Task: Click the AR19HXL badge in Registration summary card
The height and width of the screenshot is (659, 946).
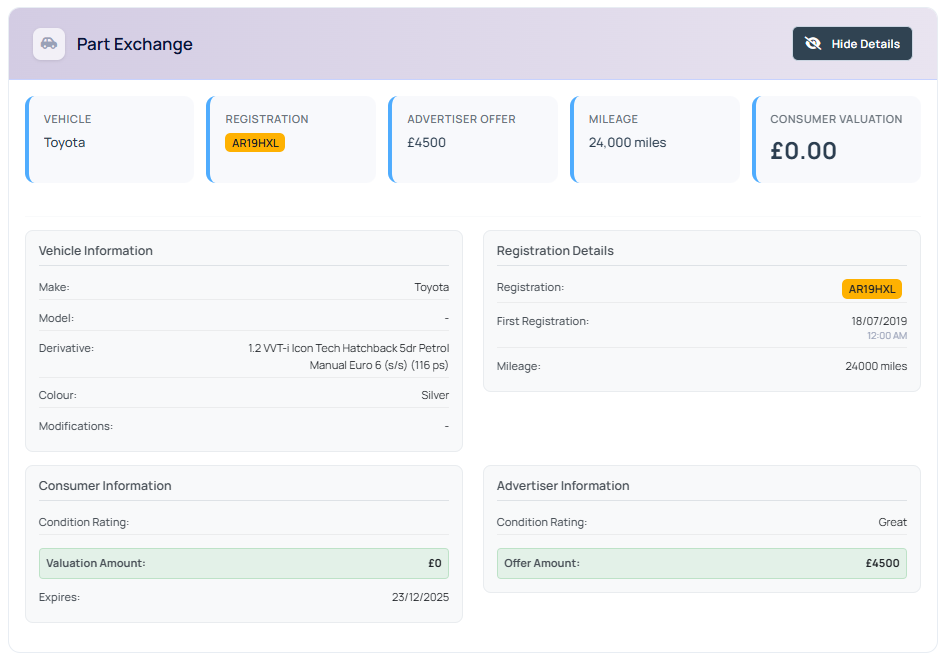Action: 255,143
